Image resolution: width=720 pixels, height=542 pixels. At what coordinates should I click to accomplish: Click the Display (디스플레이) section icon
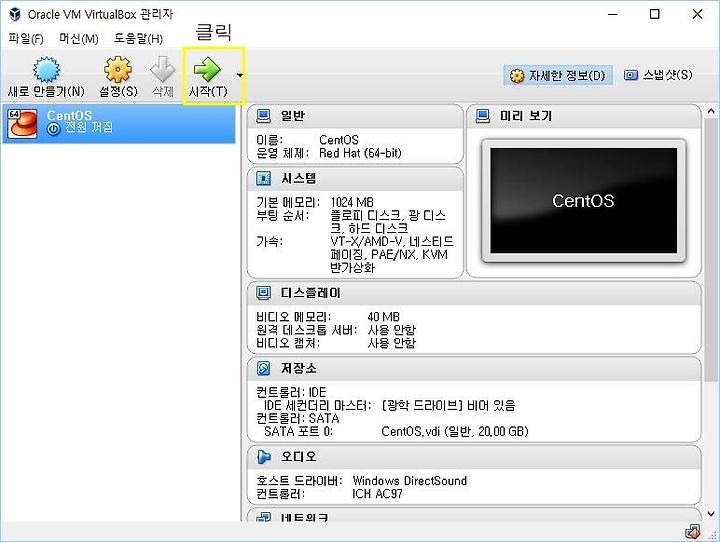[x=263, y=293]
